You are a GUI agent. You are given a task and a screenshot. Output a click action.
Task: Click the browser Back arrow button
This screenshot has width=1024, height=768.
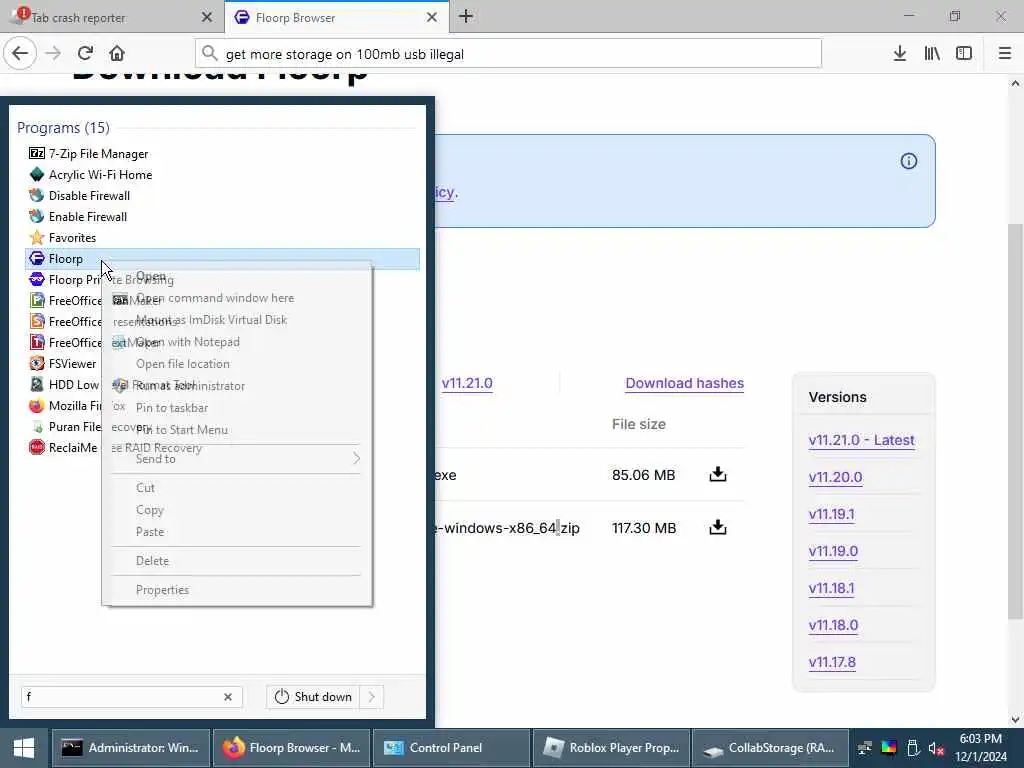(20, 54)
